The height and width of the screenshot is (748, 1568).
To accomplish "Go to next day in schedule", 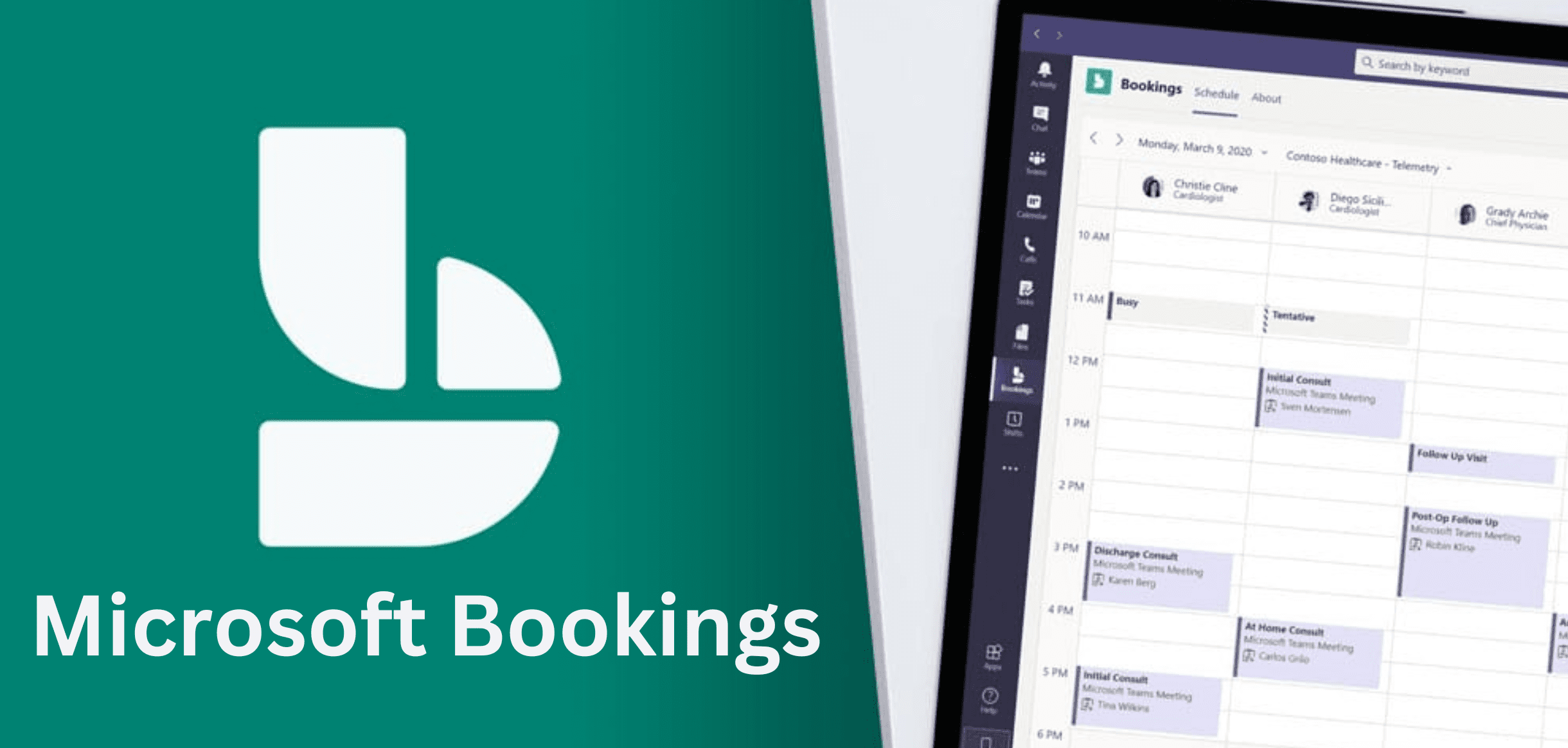I will pos(1119,139).
